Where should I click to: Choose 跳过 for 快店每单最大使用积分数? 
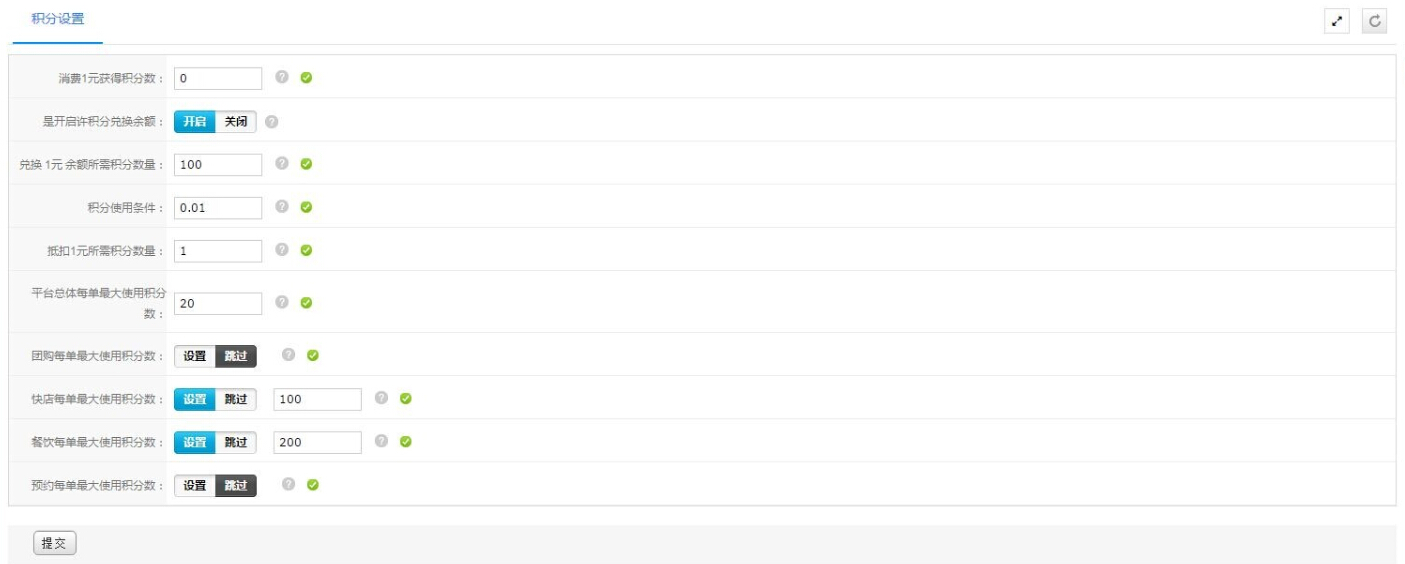point(236,399)
